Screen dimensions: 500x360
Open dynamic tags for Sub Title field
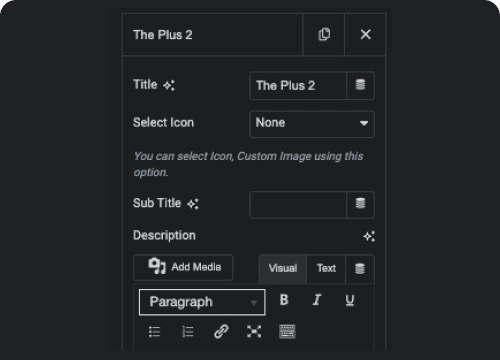360,204
